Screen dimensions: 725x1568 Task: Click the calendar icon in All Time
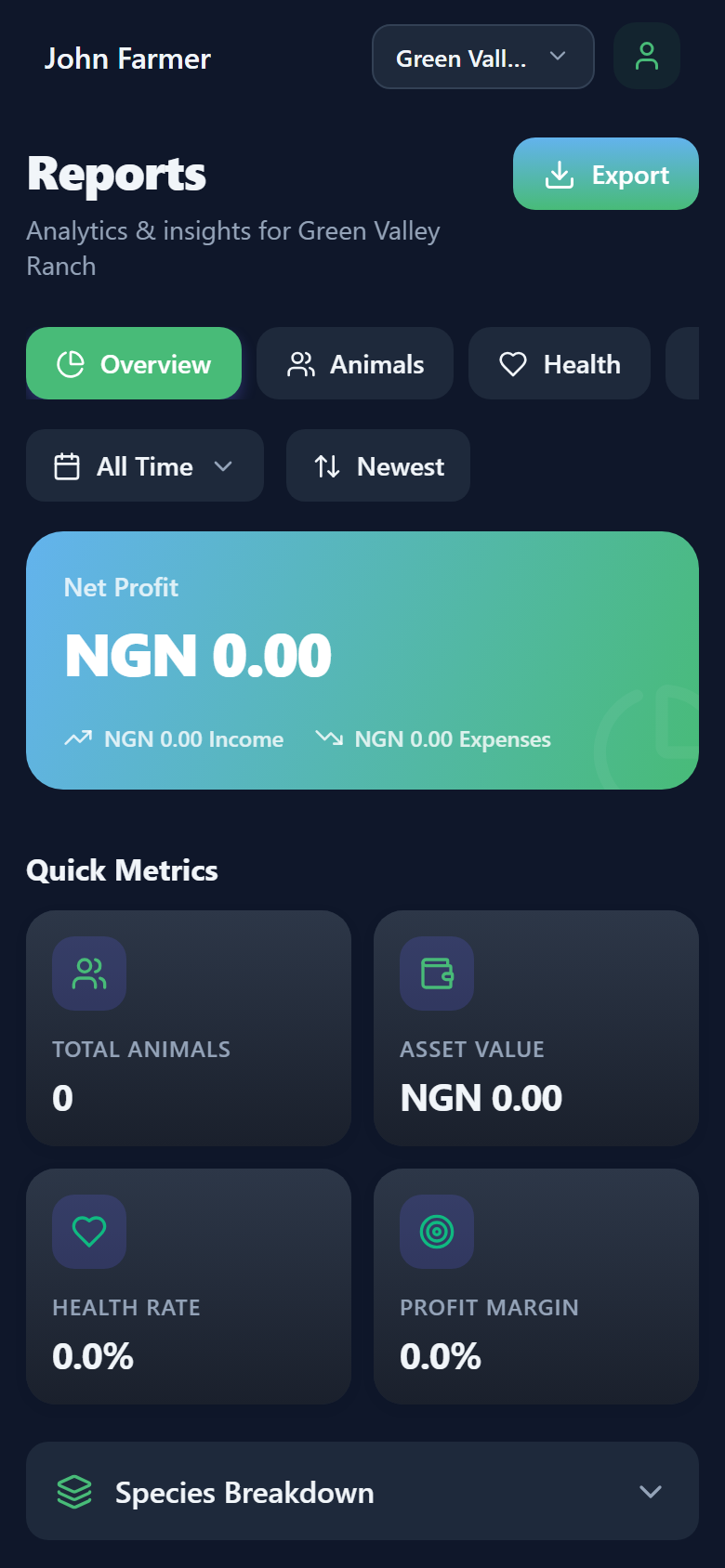tap(67, 466)
